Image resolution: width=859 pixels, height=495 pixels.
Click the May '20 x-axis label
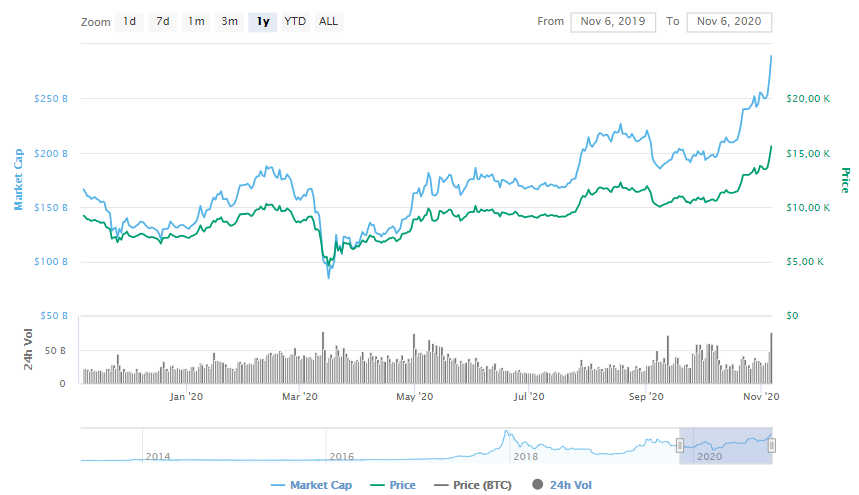[x=414, y=396]
